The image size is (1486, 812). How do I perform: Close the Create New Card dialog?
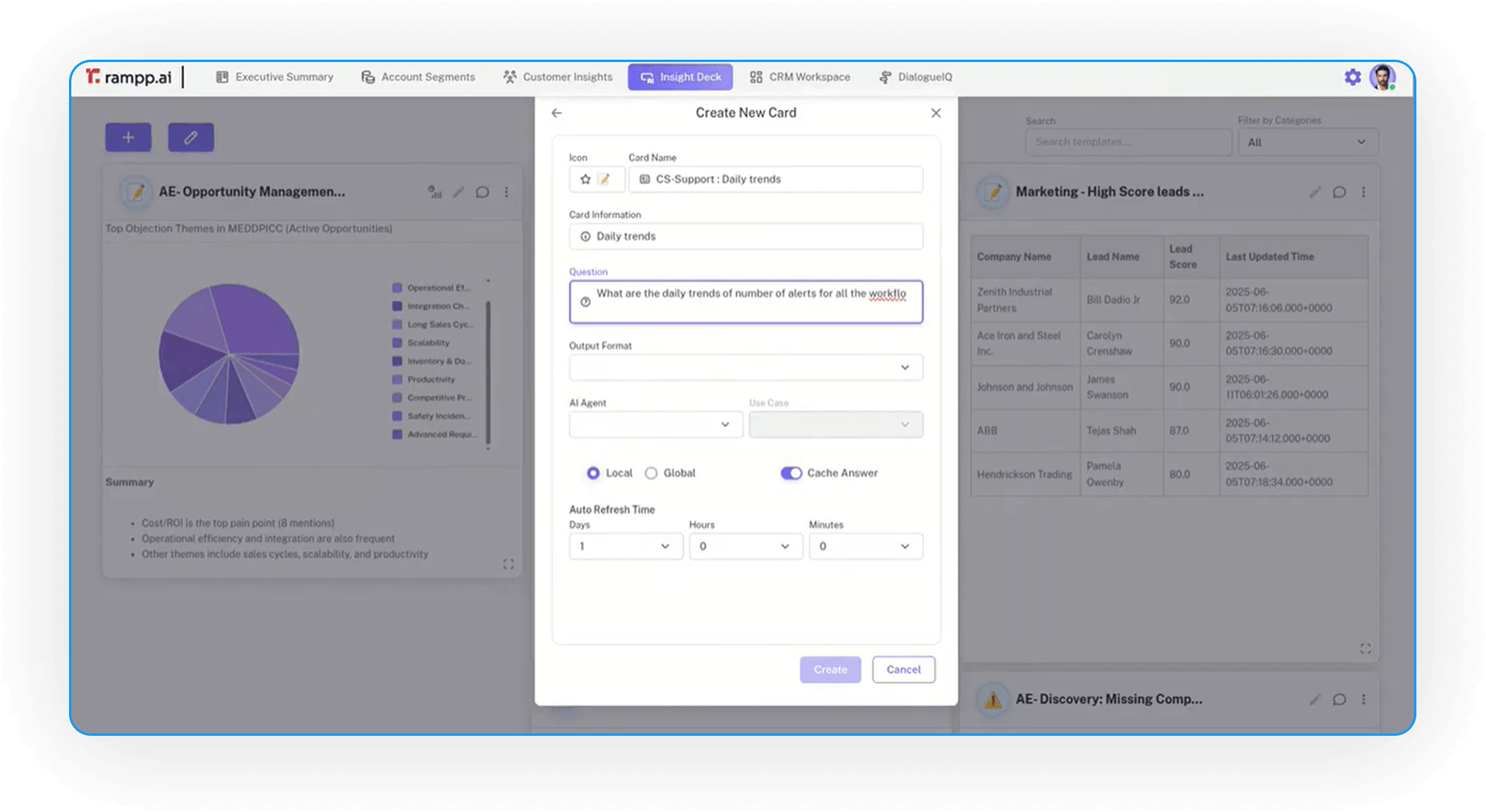[935, 113]
